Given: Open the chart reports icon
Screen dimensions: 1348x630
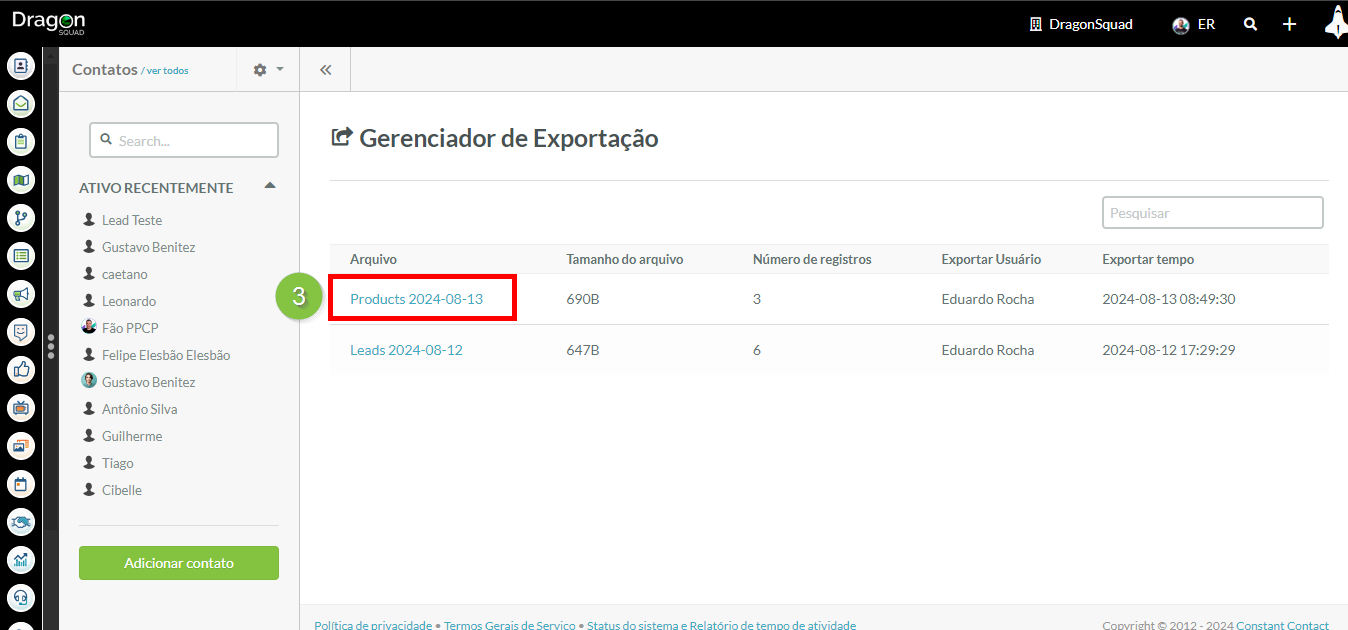Looking at the screenshot, I should point(21,560).
